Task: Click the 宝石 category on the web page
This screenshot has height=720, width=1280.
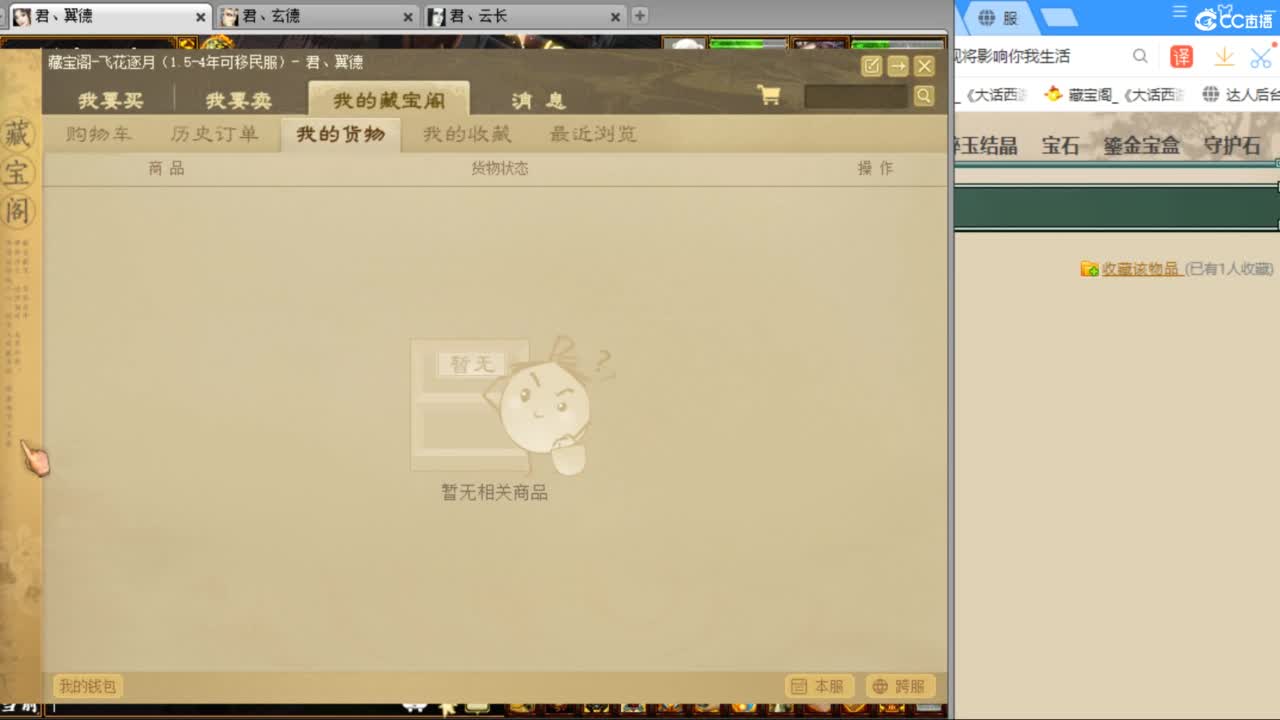Action: [1060, 145]
